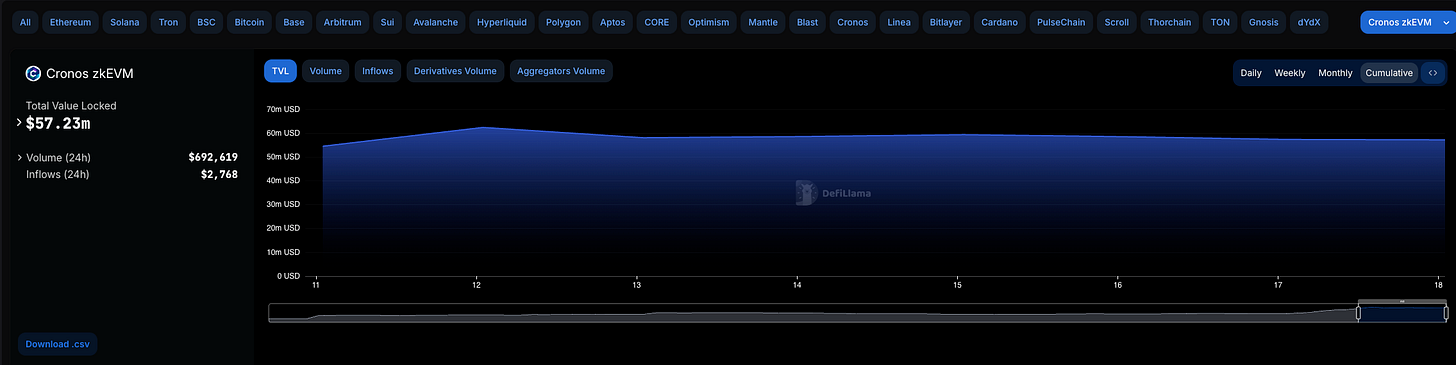
Task: View the dYdX chain
Action: click(x=1308, y=22)
